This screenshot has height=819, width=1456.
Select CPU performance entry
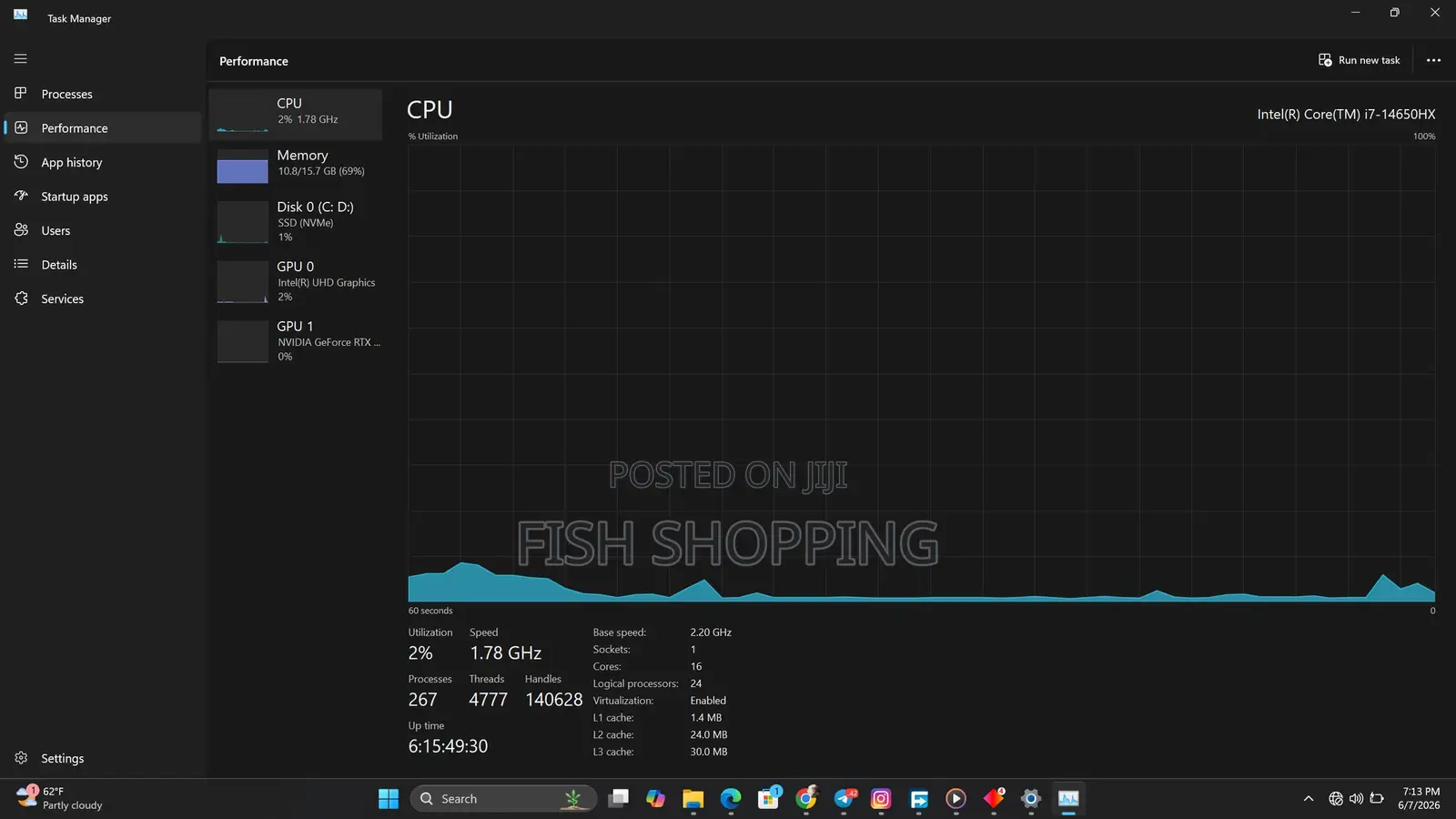[x=296, y=114]
